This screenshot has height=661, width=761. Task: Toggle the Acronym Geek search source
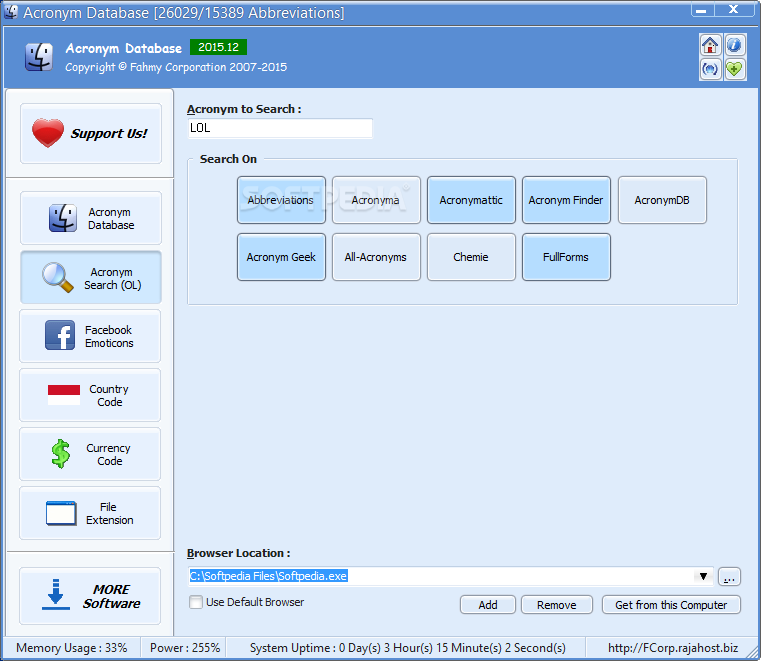(x=281, y=257)
